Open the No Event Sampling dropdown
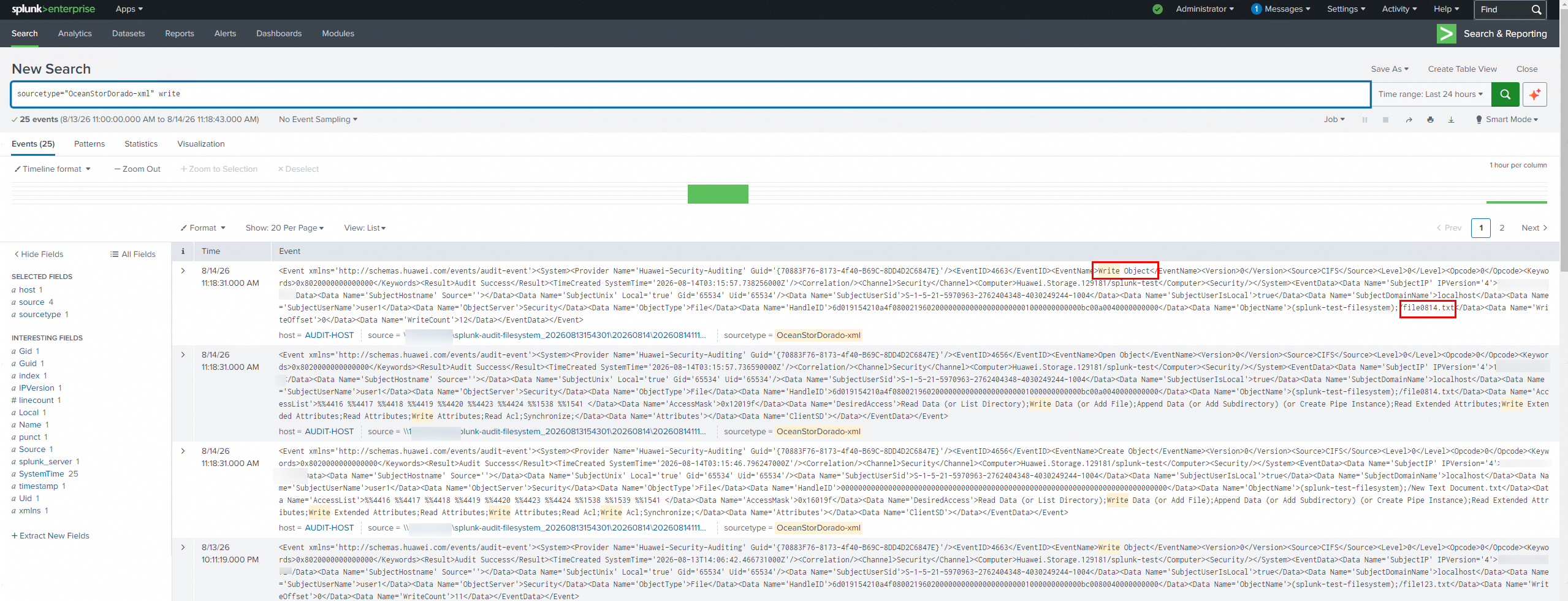Image resolution: width=1568 pixels, height=601 pixels. click(318, 120)
